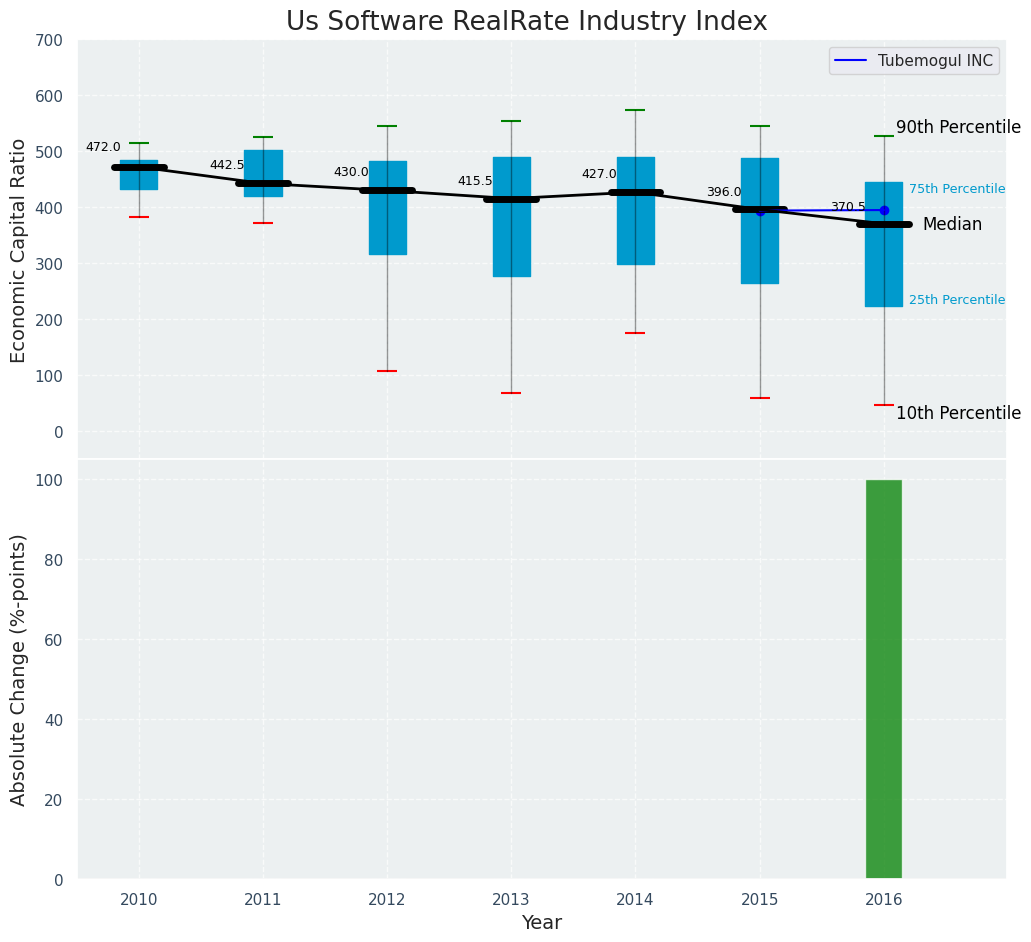This screenshot has width=1031, height=942.
Task: Click the green 2016 absolute change bar
Action: point(883,679)
